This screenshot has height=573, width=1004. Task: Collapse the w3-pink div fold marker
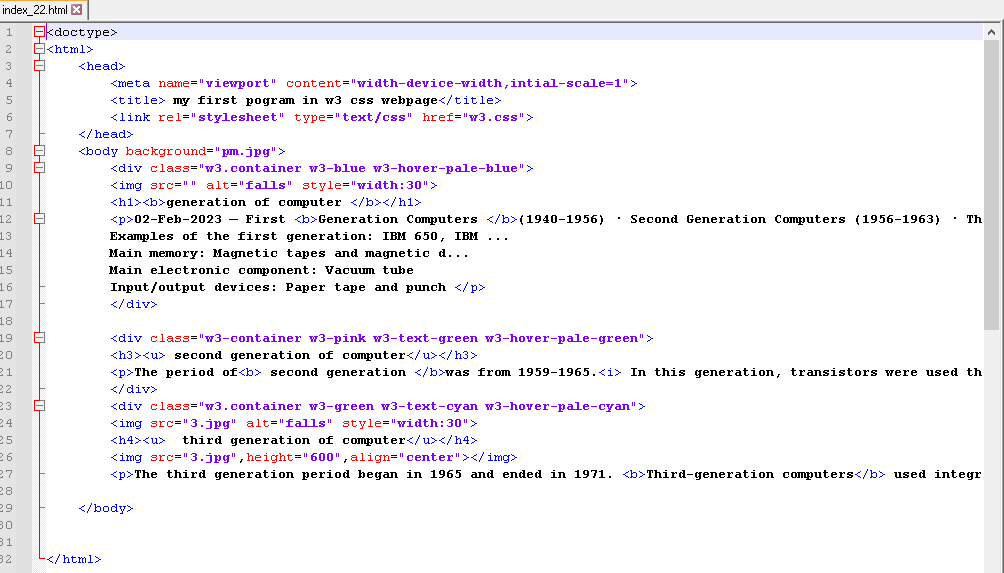(x=40, y=338)
